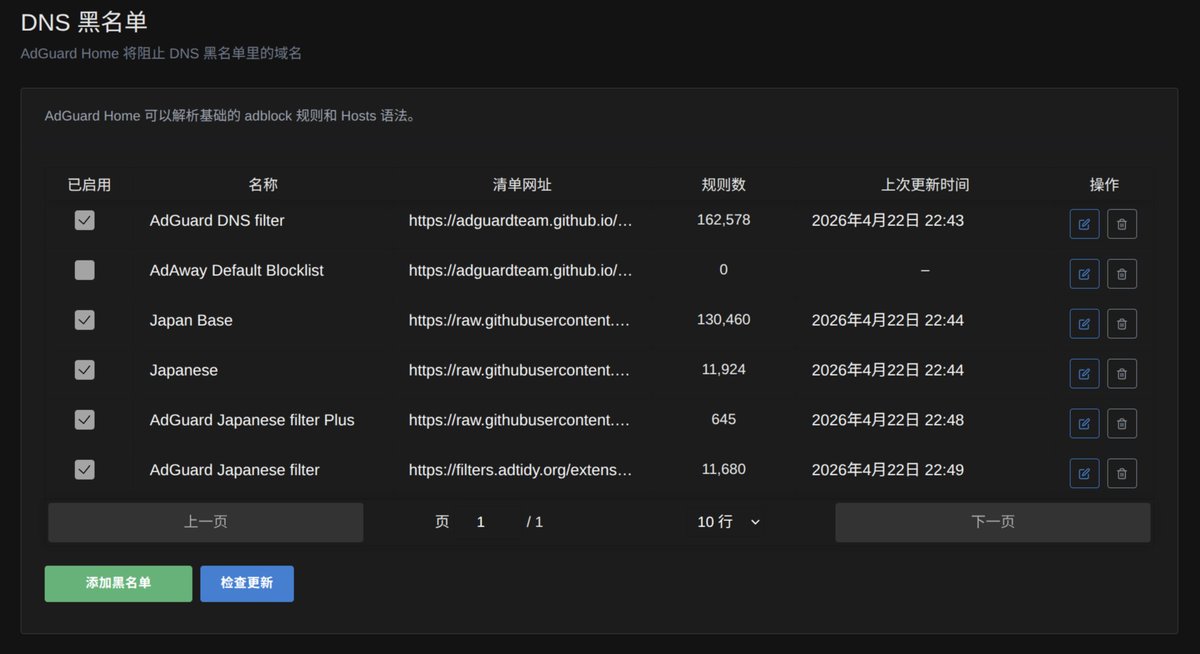Select the AdGuard Japanese filter Plus name
This screenshot has width=1200, height=654.
(x=252, y=420)
